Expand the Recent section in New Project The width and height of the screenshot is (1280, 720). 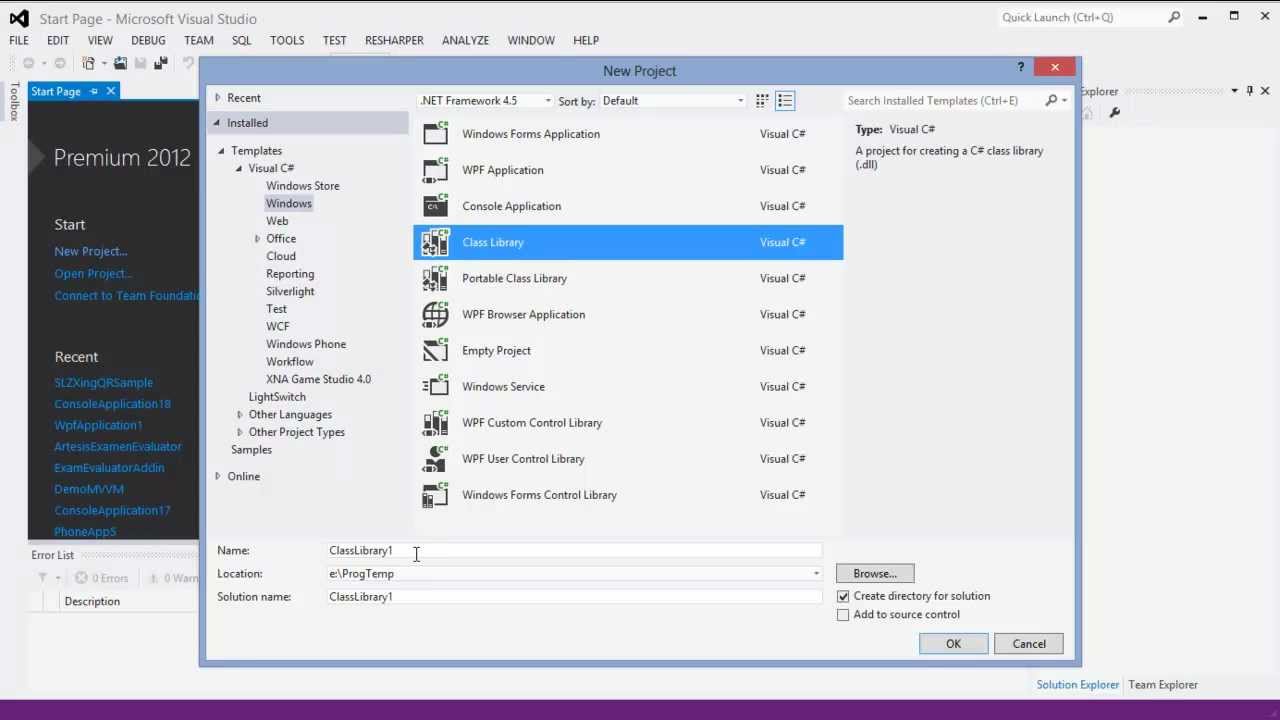tap(218, 98)
